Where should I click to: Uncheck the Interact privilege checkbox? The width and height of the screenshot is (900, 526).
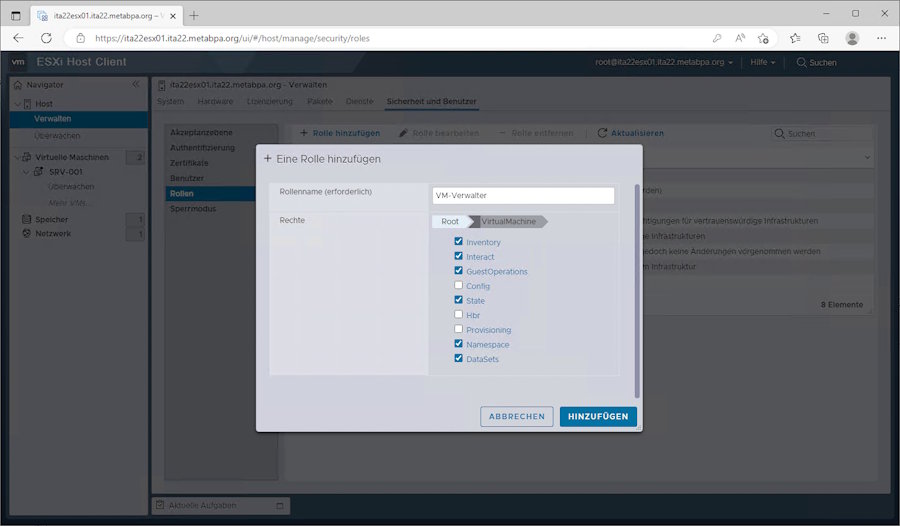pyautogui.click(x=458, y=256)
